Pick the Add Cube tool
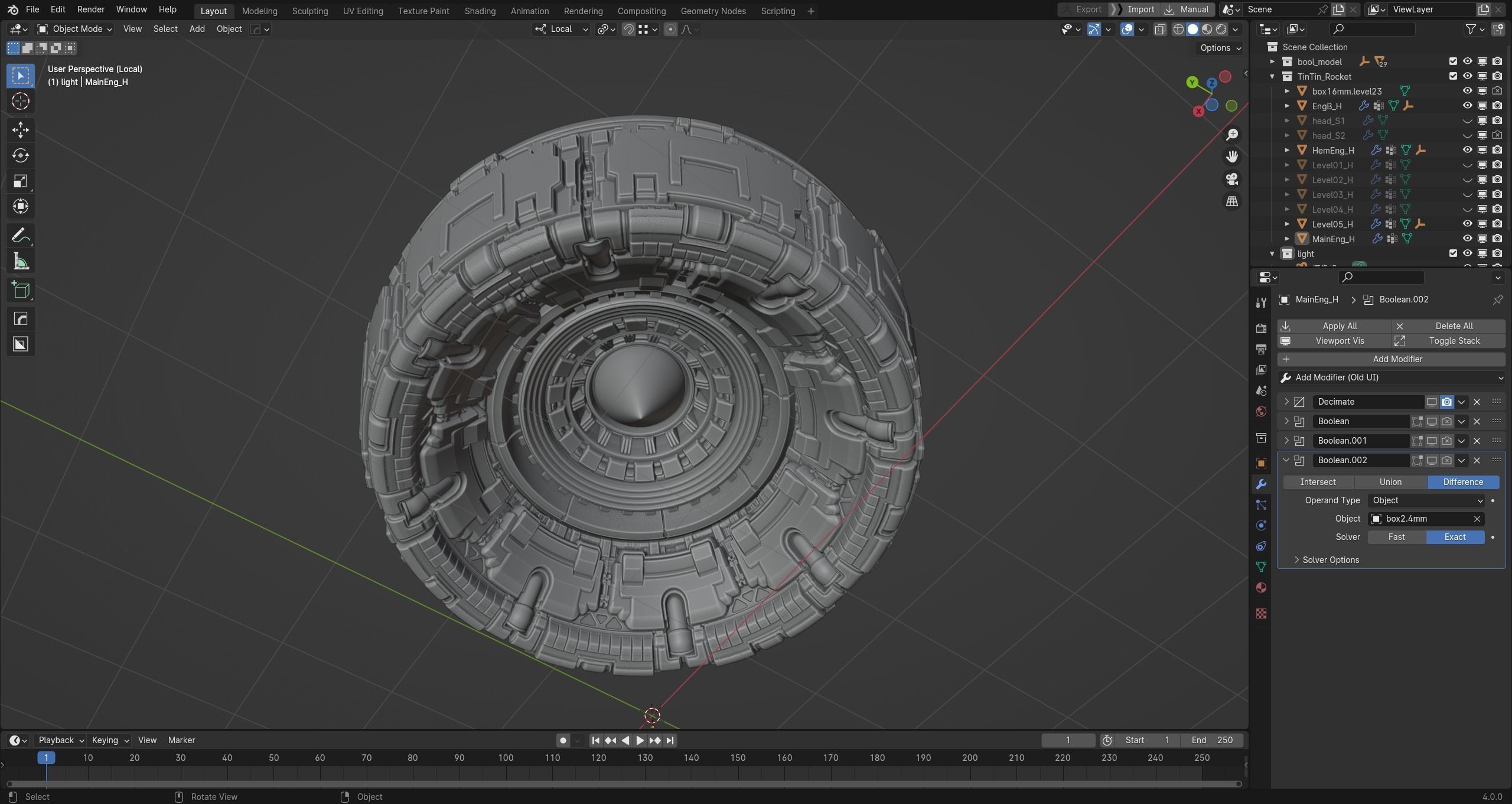The image size is (1512, 804). click(x=21, y=290)
